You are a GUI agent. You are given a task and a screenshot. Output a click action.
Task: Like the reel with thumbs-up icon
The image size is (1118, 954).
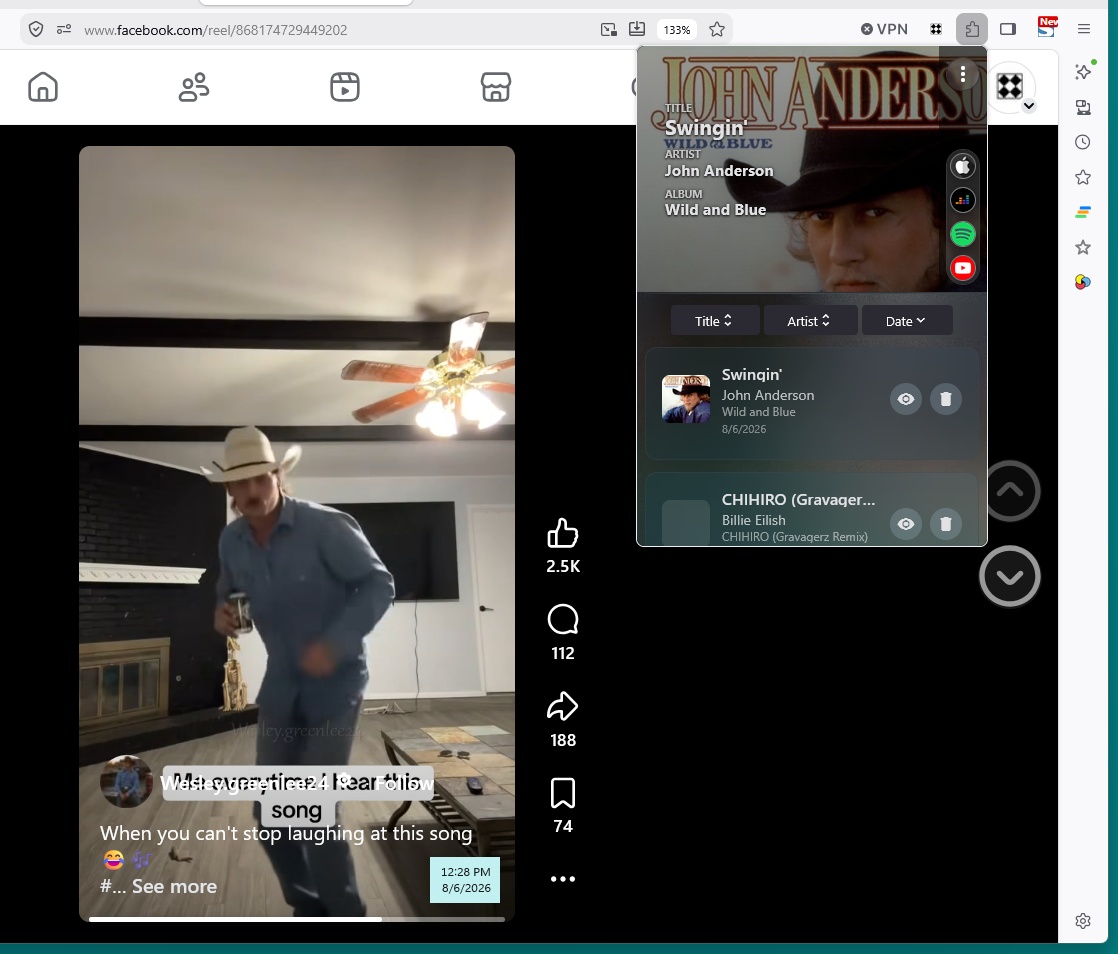coord(563,533)
